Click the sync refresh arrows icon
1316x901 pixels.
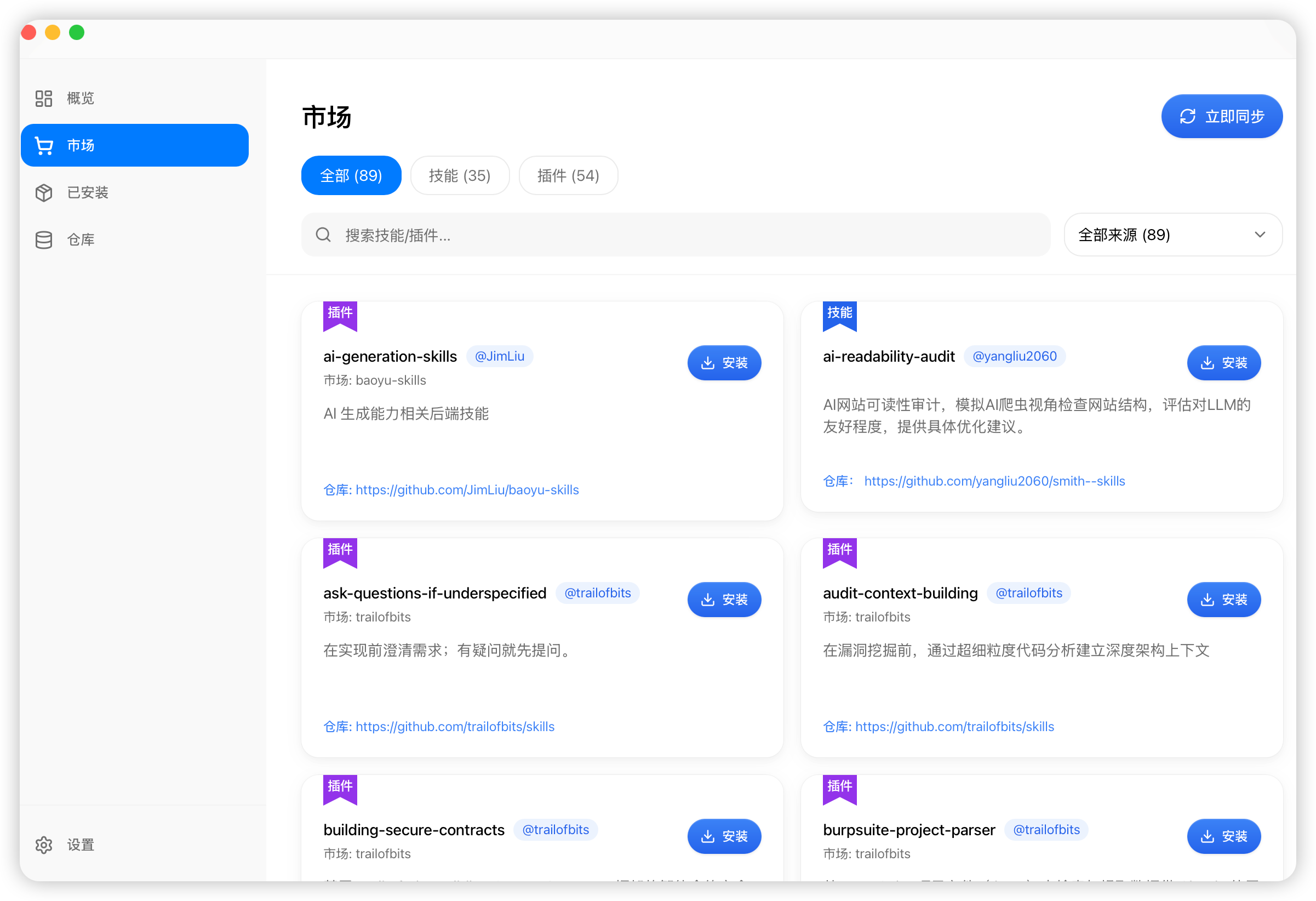[1187, 117]
